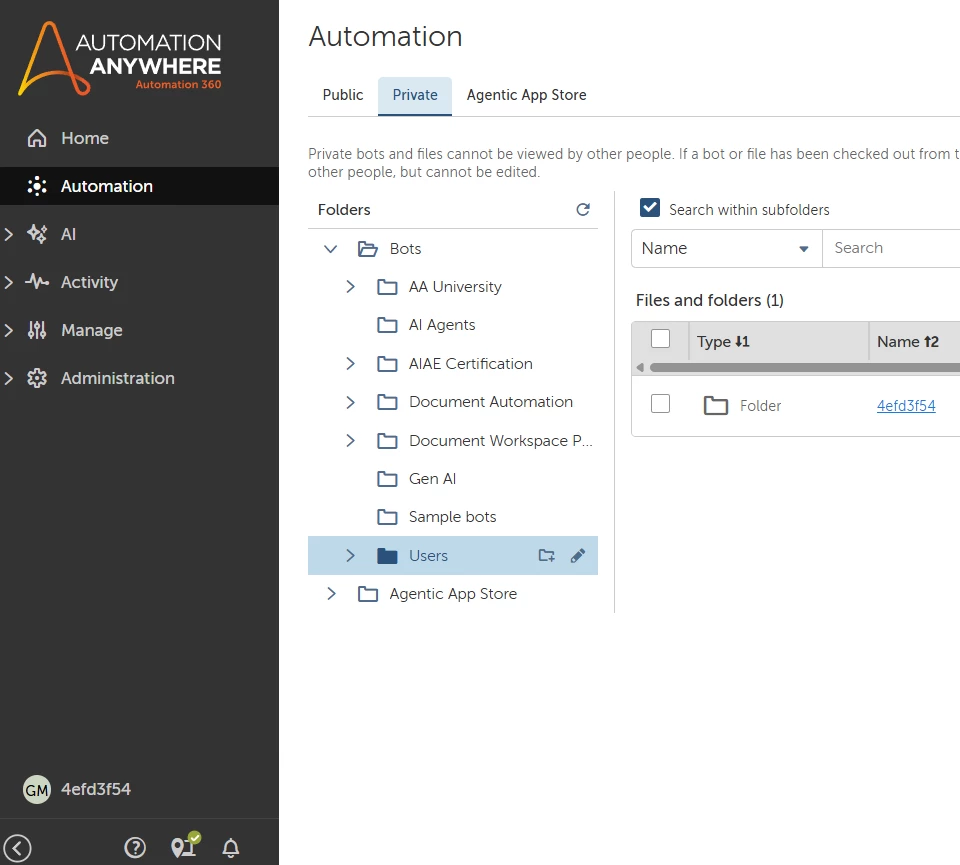The width and height of the screenshot is (960, 865).
Task: Open the Name filter dropdown
Action: (726, 248)
